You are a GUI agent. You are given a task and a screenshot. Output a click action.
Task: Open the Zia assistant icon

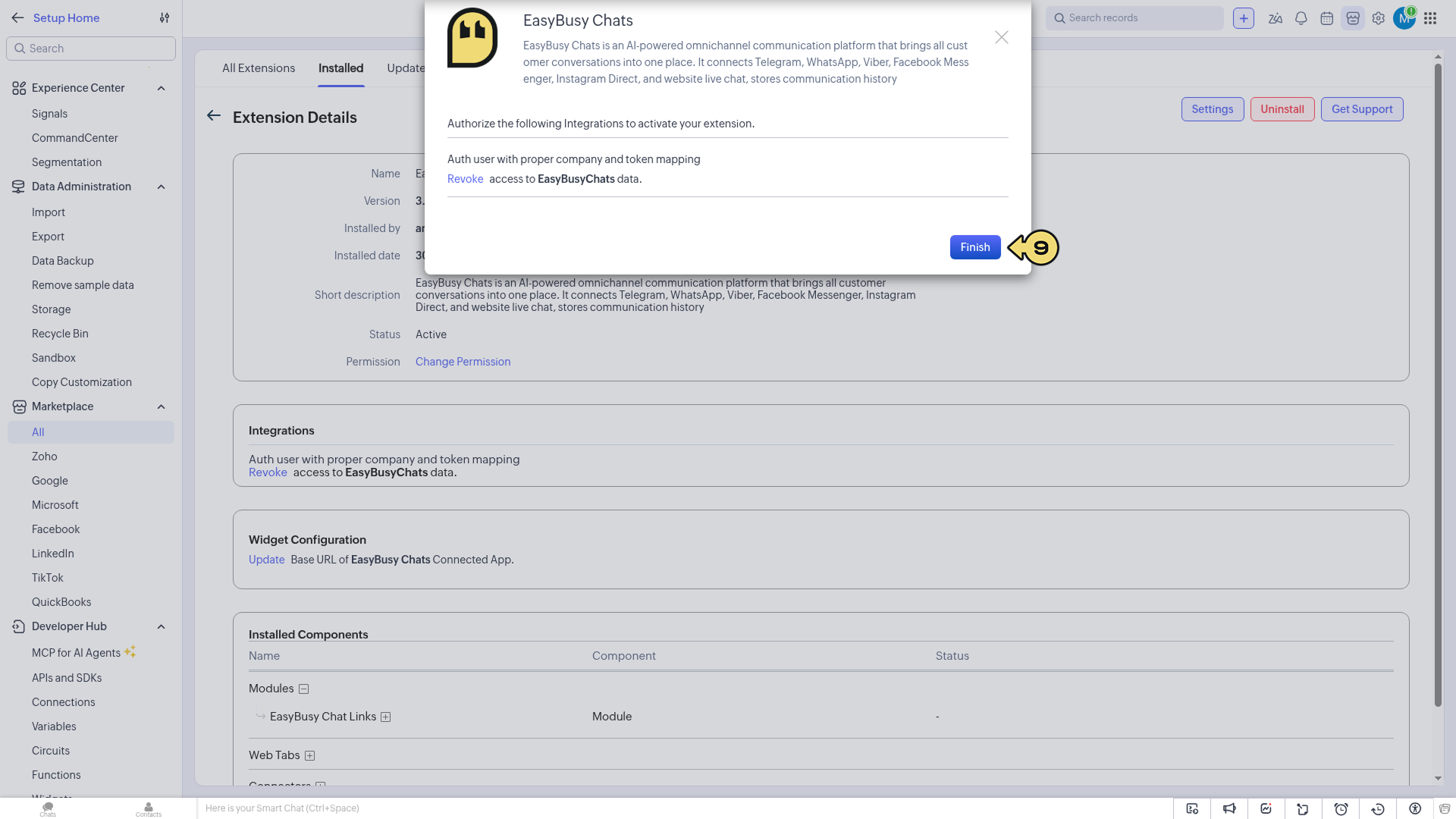tap(1275, 18)
